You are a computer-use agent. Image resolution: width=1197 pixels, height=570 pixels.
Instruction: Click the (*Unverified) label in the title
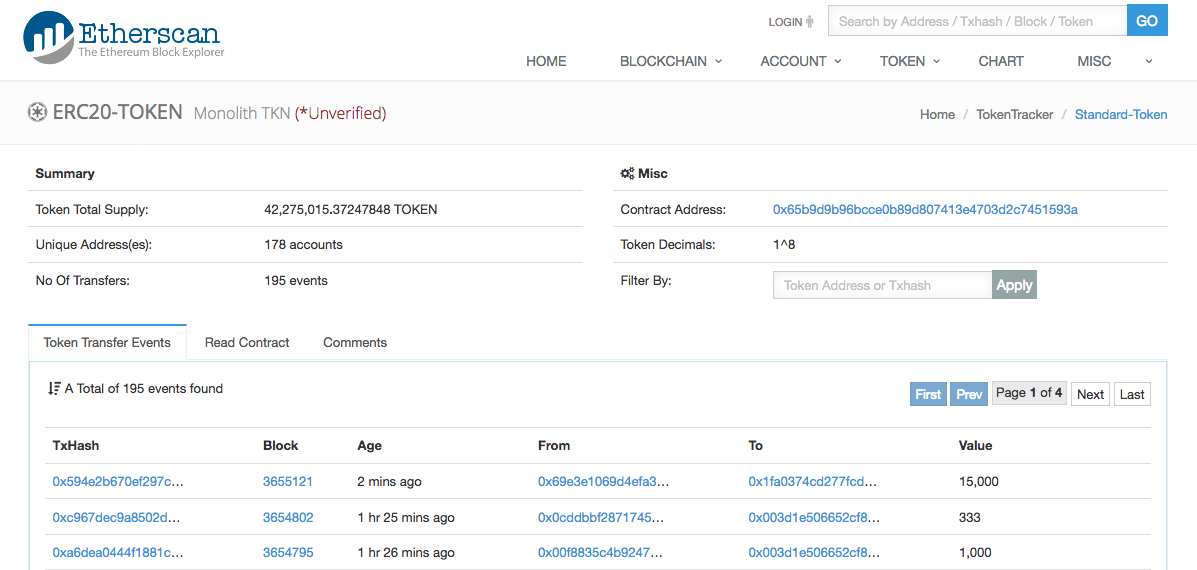(x=340, y=114)
